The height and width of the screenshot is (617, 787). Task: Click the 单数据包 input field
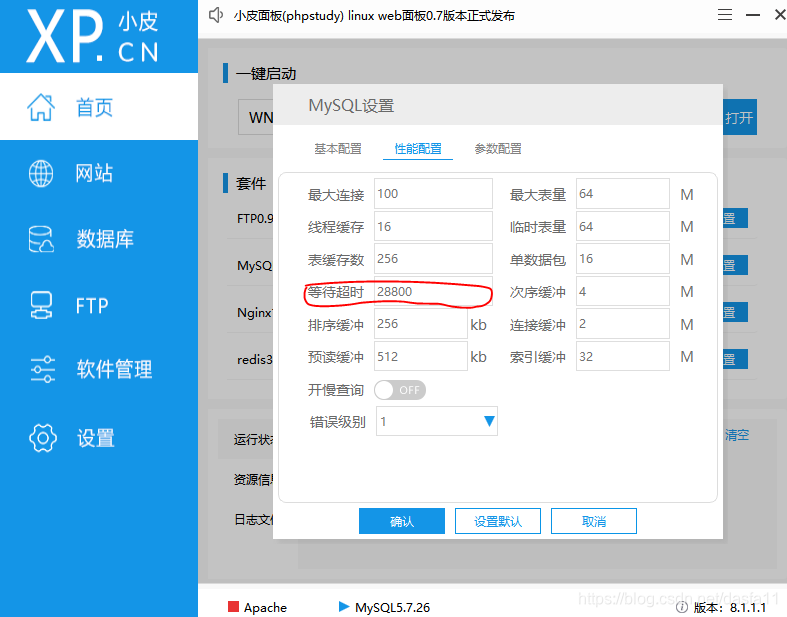pyautogui.click(x=622, y=259)
